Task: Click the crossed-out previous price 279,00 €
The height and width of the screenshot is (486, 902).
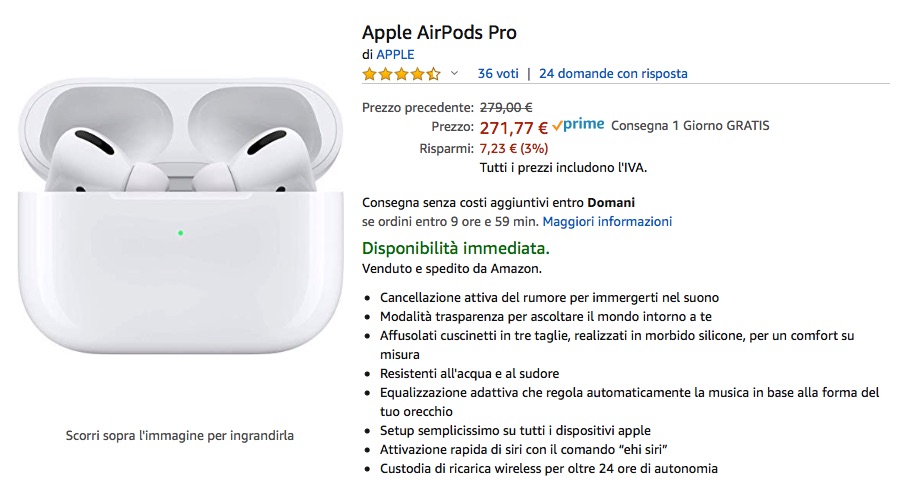Action: click(506, 107)
